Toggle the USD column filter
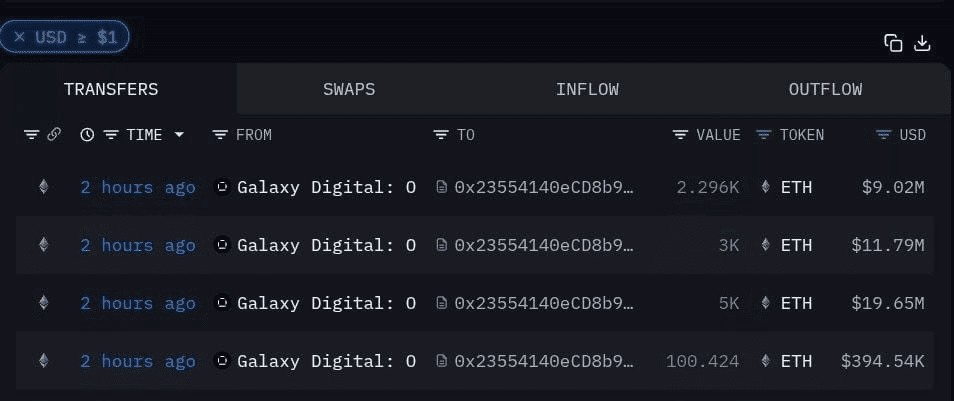 point(884,135)
